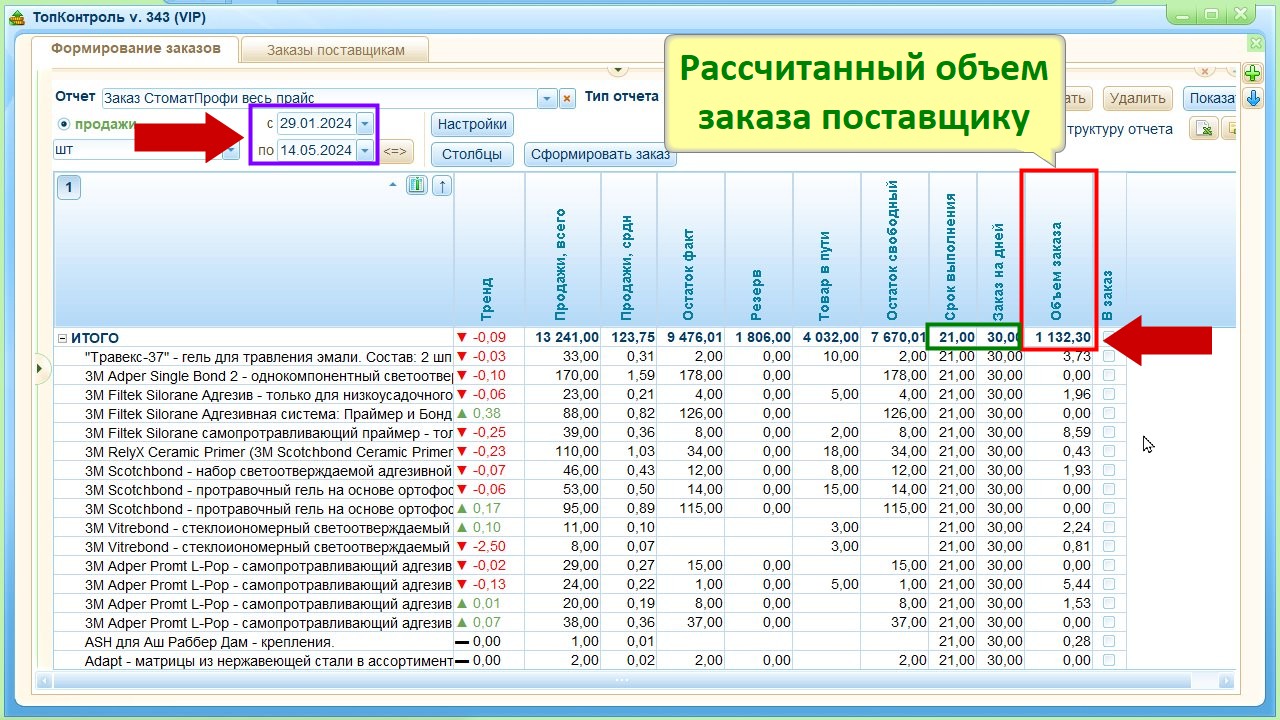Click Остаток факт value 126,00
The height and width of the screenshot is (720, 1280).
(702, 413)
